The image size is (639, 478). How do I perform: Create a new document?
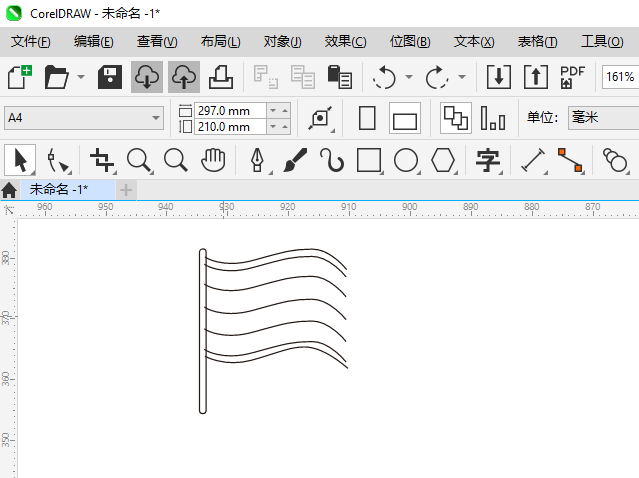[20, 77]
